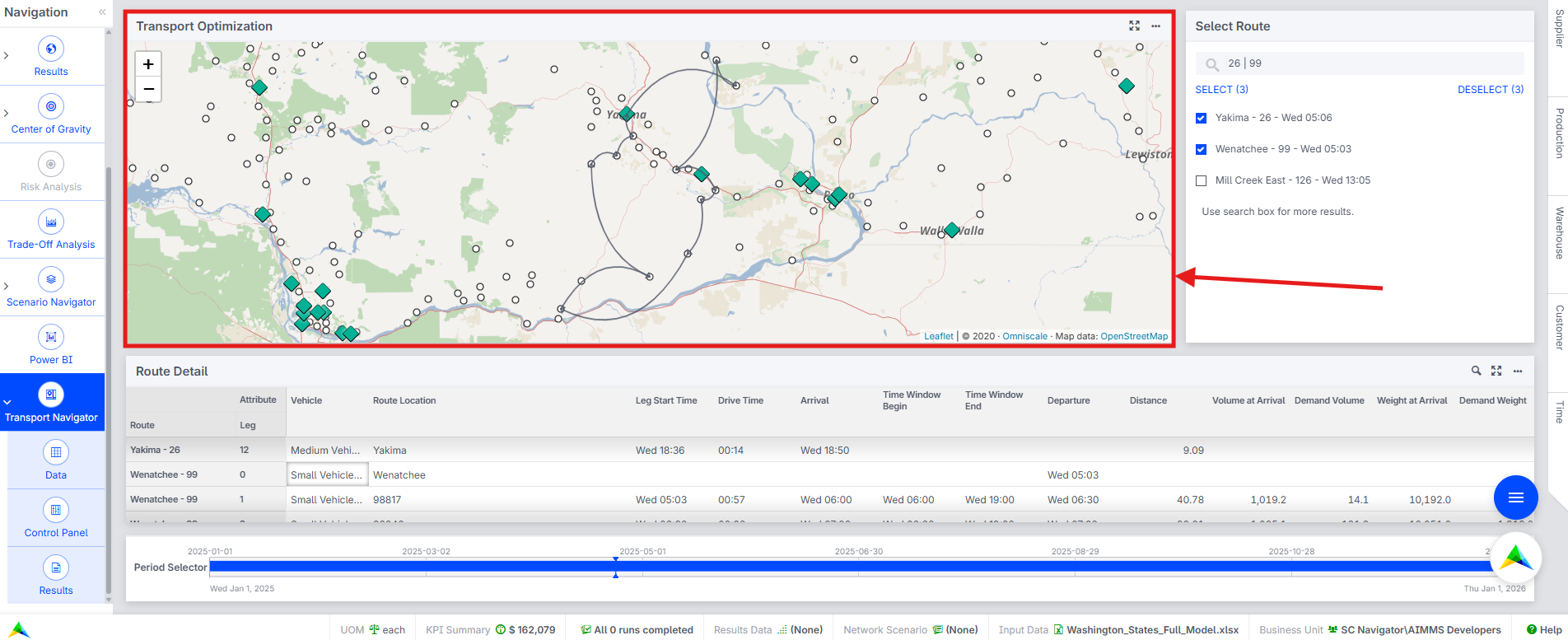The height and width of the screenshot is (640, 1568).
Task: Zoom out on the map
Action: tap(148, 89)
